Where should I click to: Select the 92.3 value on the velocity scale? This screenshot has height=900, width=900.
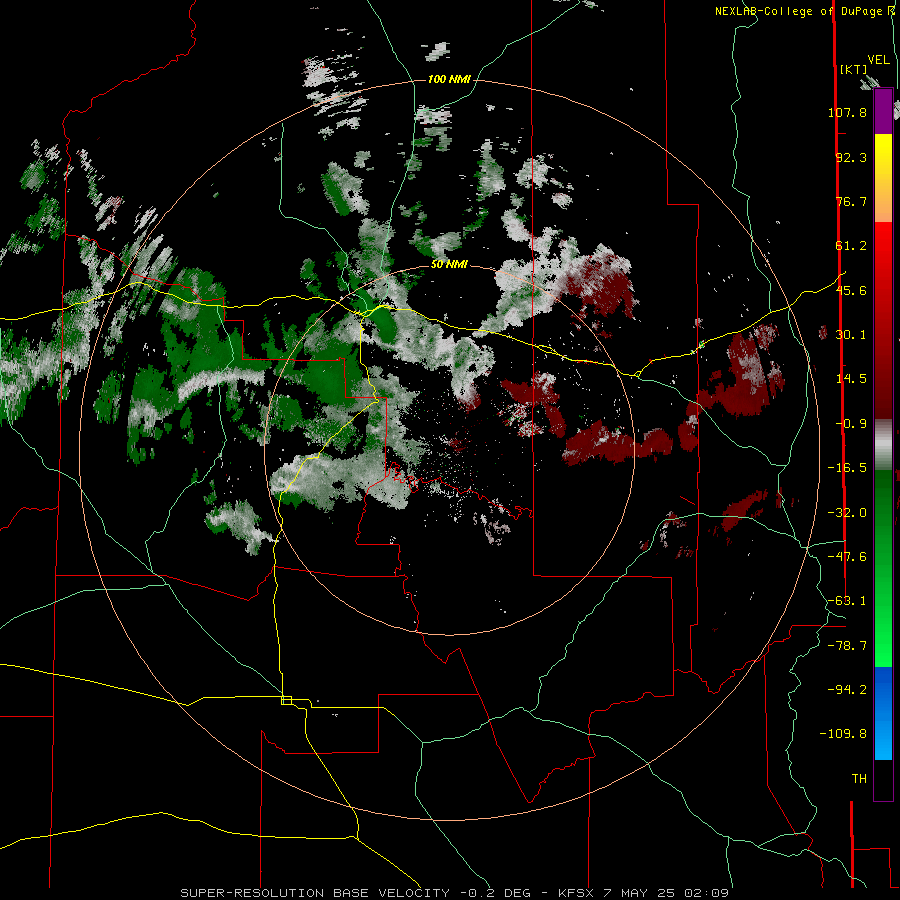(x=851, y=157)
